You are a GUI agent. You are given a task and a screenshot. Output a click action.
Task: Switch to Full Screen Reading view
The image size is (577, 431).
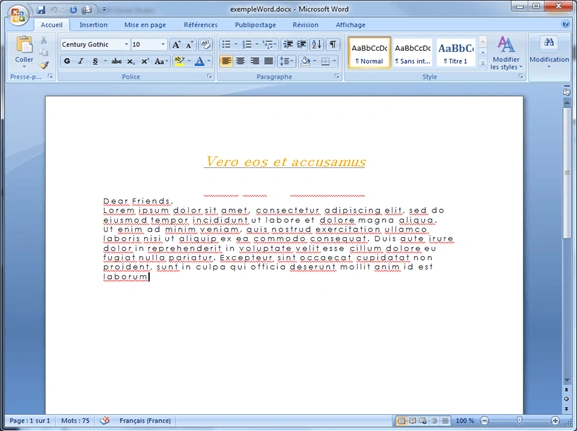tap(413, 420)
